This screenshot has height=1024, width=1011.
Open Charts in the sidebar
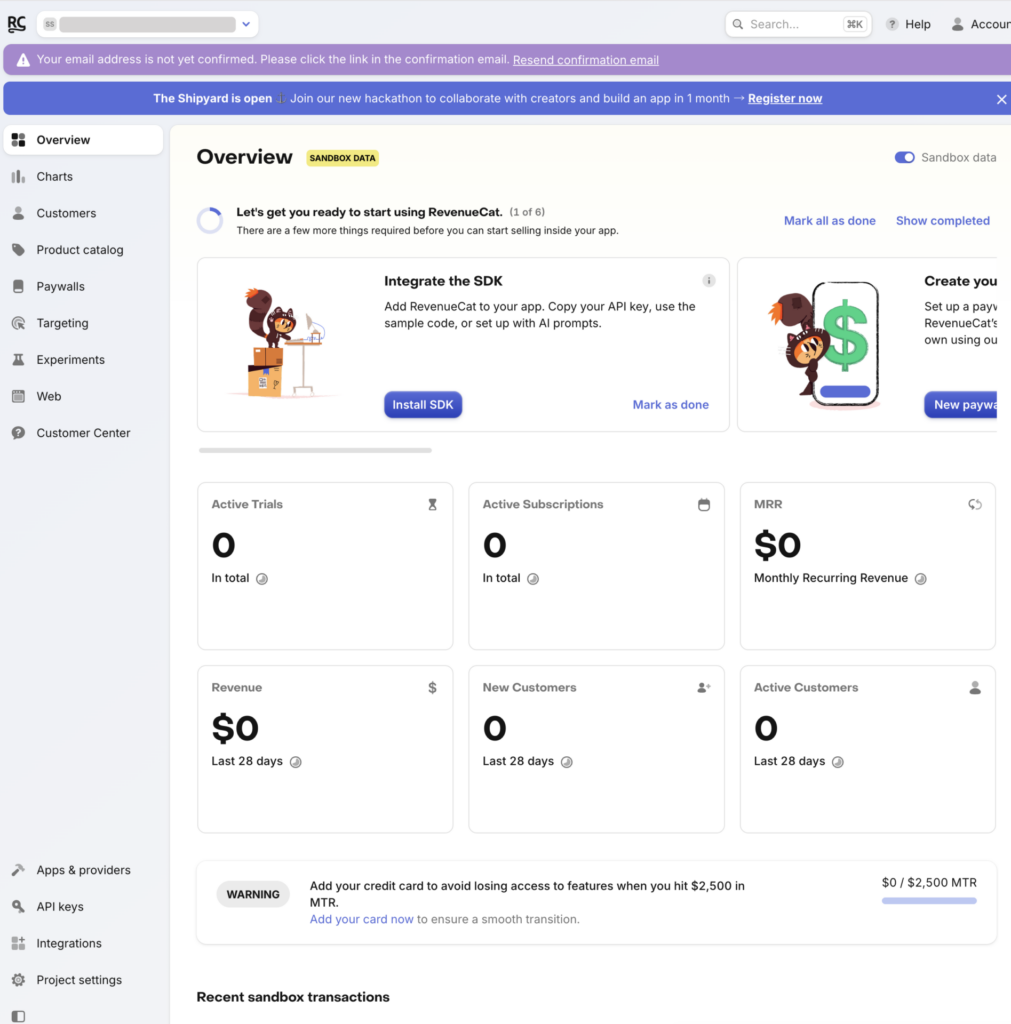pos(55,177)
